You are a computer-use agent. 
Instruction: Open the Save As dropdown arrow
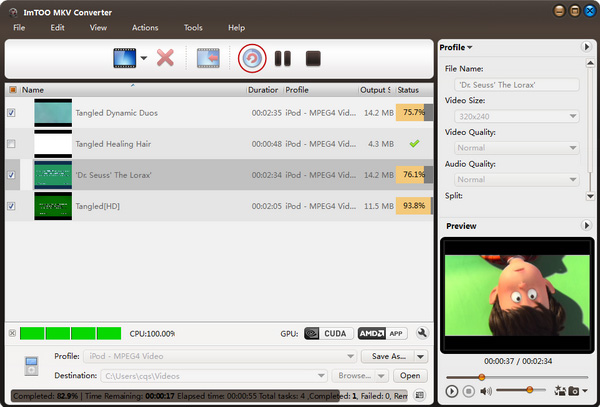421,357
